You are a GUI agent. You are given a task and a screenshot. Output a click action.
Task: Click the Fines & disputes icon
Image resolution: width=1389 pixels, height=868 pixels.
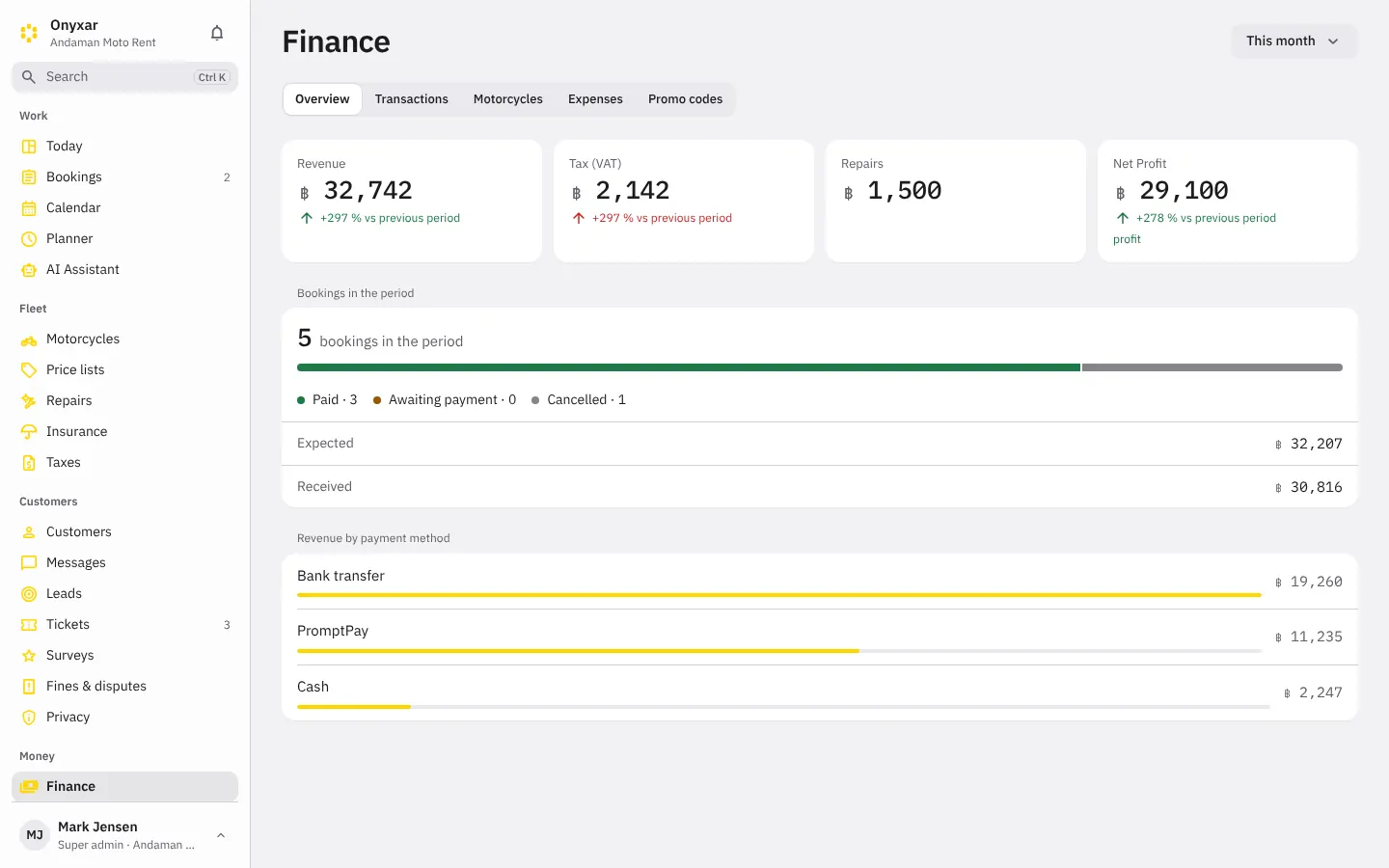point(29,687)
